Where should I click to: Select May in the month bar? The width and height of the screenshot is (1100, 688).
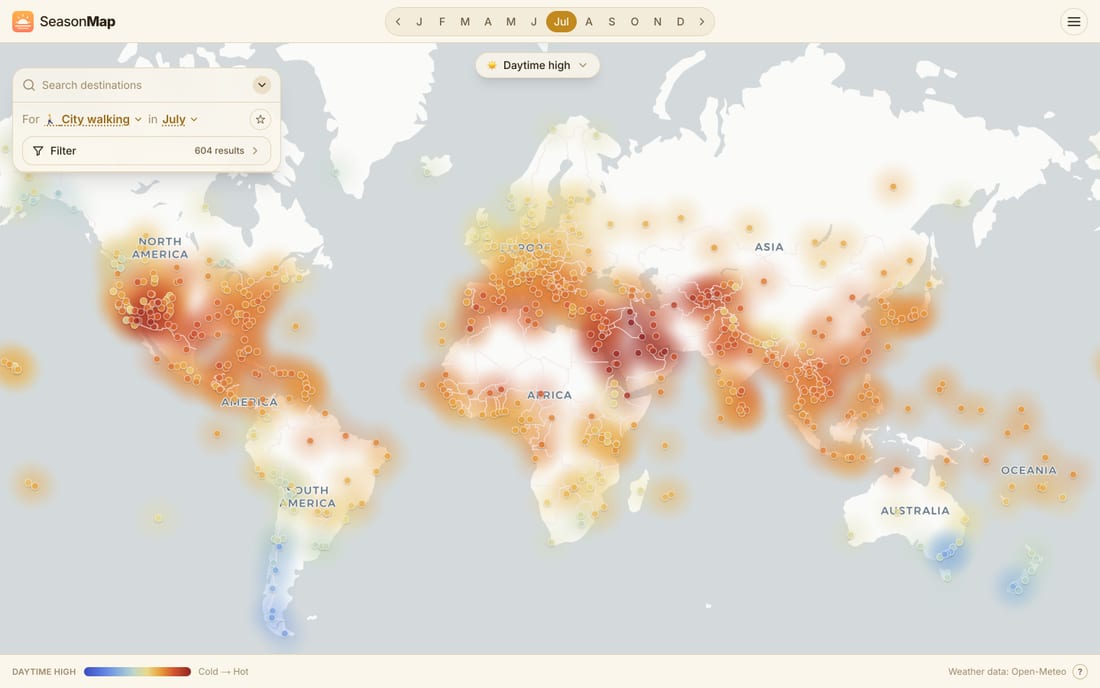point(511,22)
